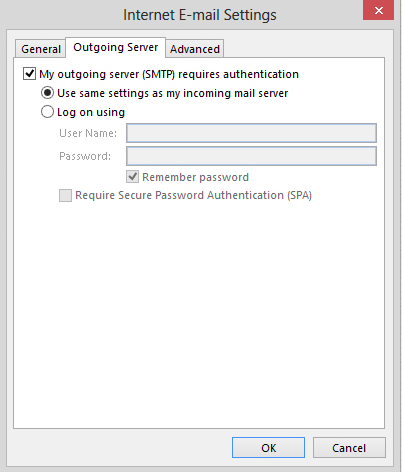Dismiss the dialog with Cancel

(349, 448)
